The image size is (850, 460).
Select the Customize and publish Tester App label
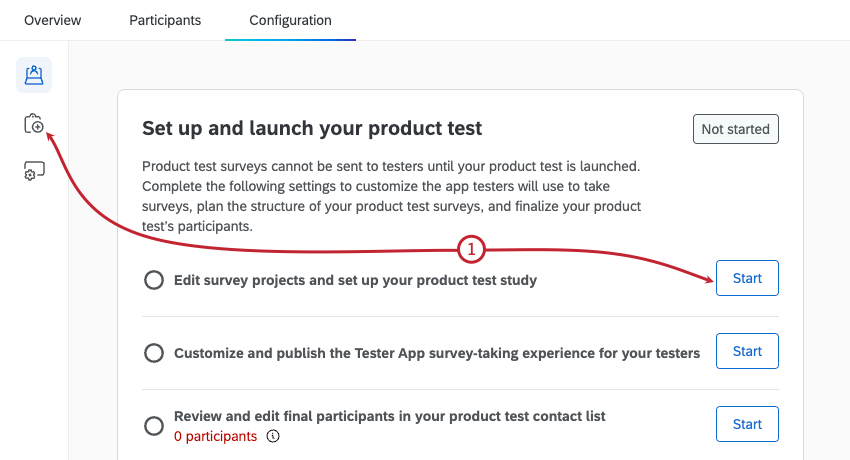click(x=437, y=353)
